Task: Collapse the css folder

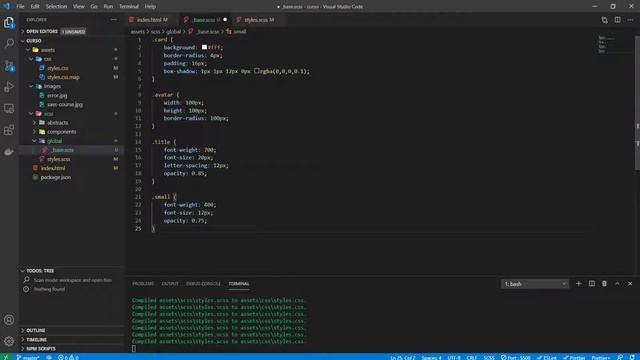Action: 72,59
